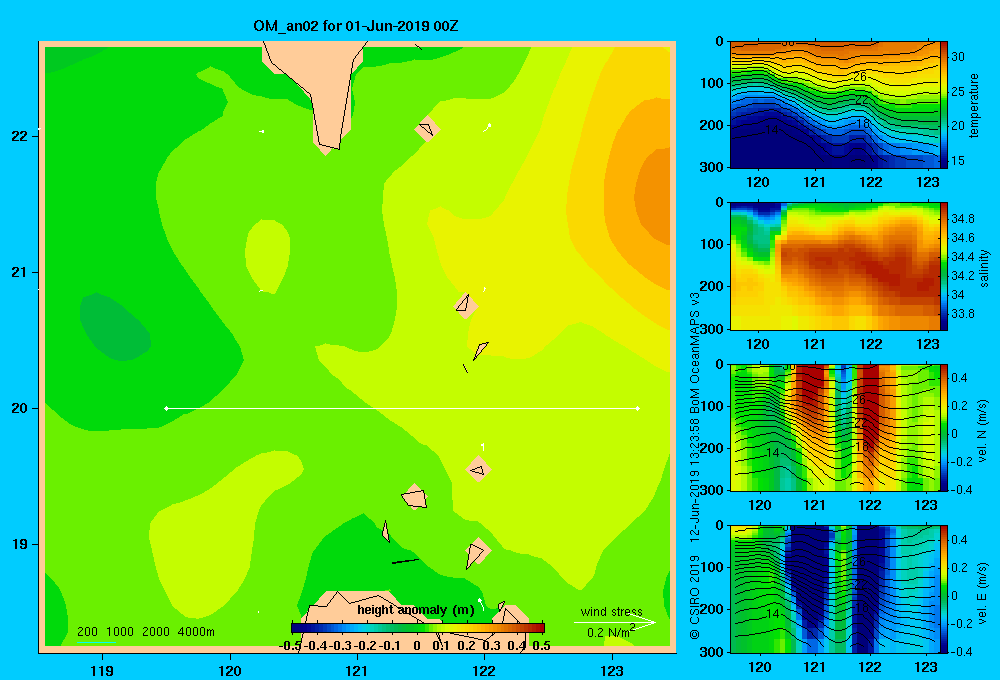
Task: Click the temperature color bar
Action: click(944, 105)
